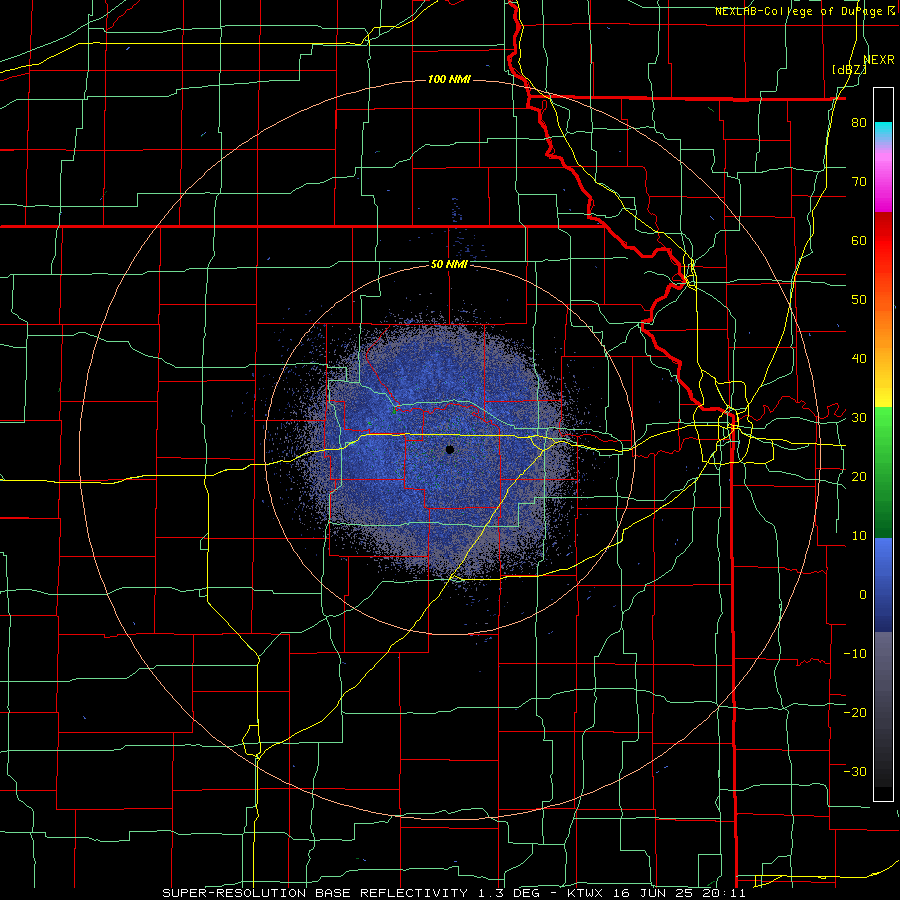
Task: Click the '80' value on the dBZ scale
Action: click(859, 122)
